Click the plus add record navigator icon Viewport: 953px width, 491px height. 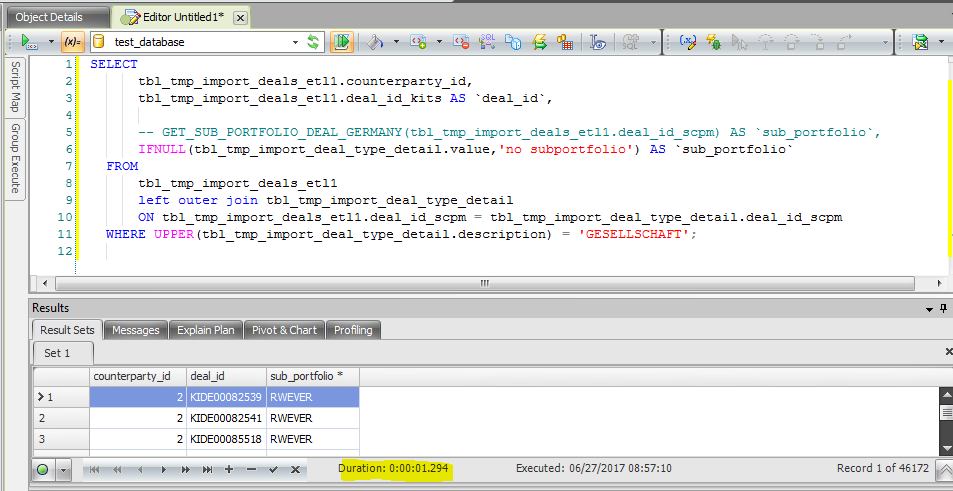click(x=229, y=469)
